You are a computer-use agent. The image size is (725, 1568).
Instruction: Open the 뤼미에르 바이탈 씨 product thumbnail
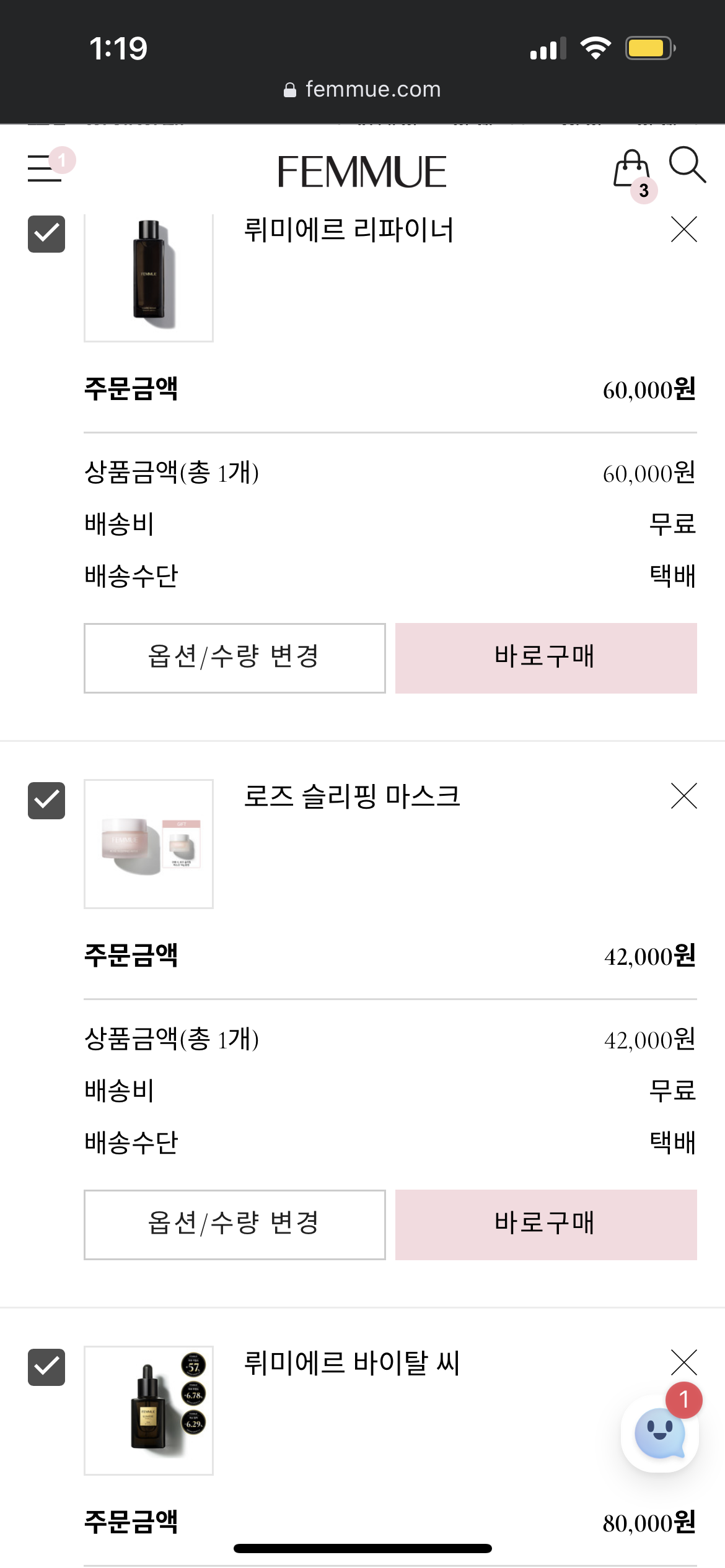(149, 1410)
